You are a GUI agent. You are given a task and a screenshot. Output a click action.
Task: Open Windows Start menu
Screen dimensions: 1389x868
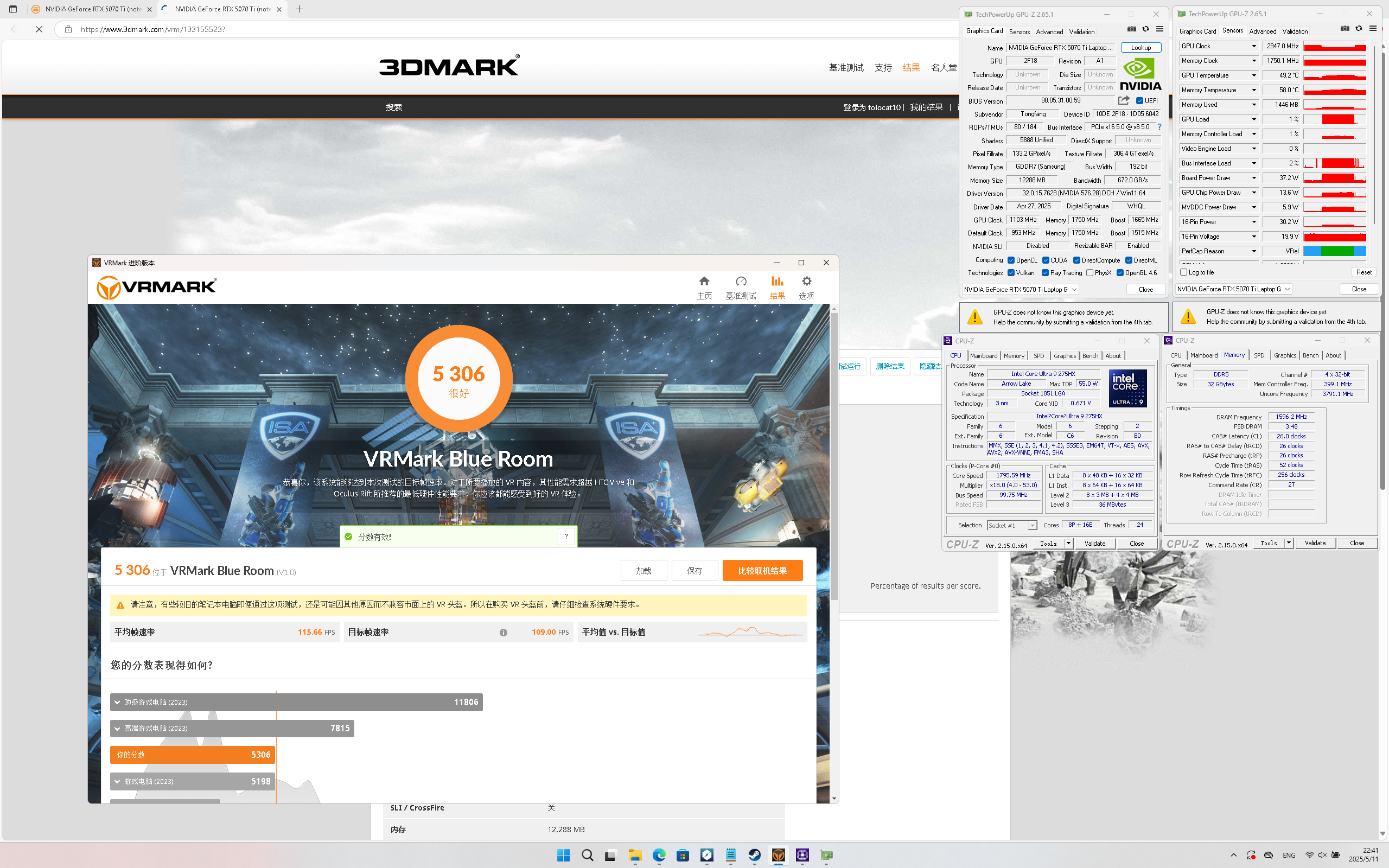pyautogui.click(x=563, y=855)
